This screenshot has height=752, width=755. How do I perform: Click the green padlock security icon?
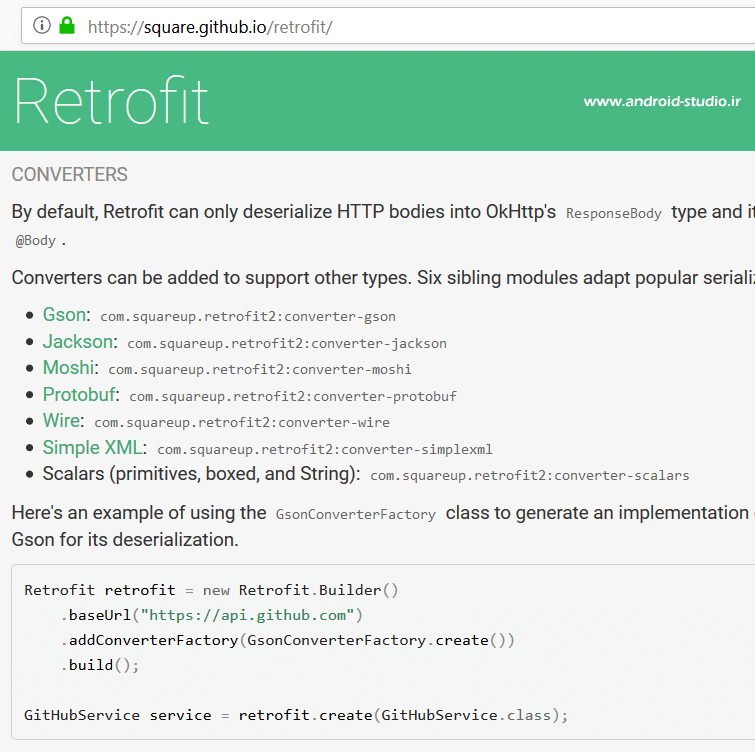point(67,25)
